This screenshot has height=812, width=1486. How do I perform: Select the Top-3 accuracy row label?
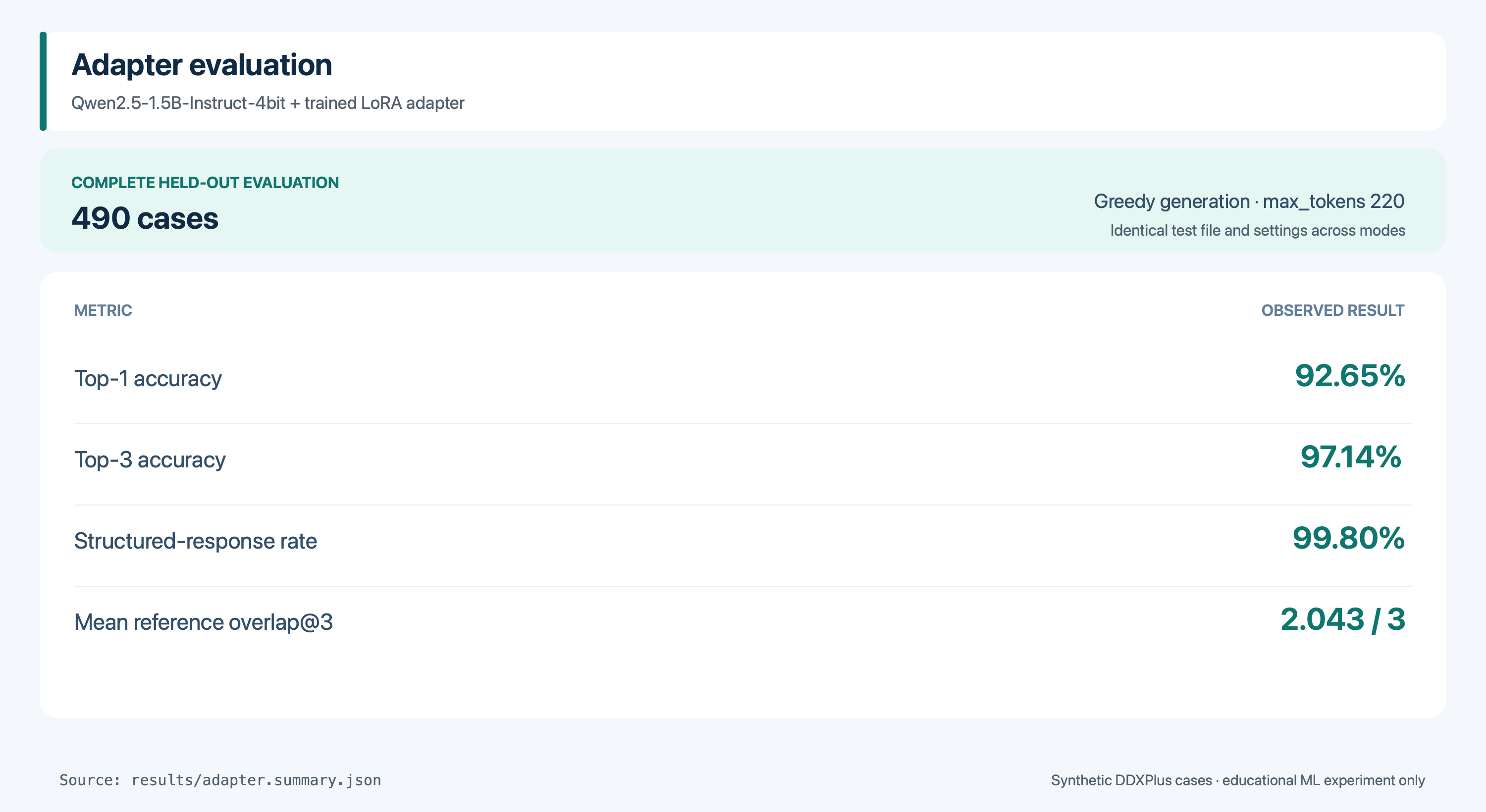pos(150,459)
